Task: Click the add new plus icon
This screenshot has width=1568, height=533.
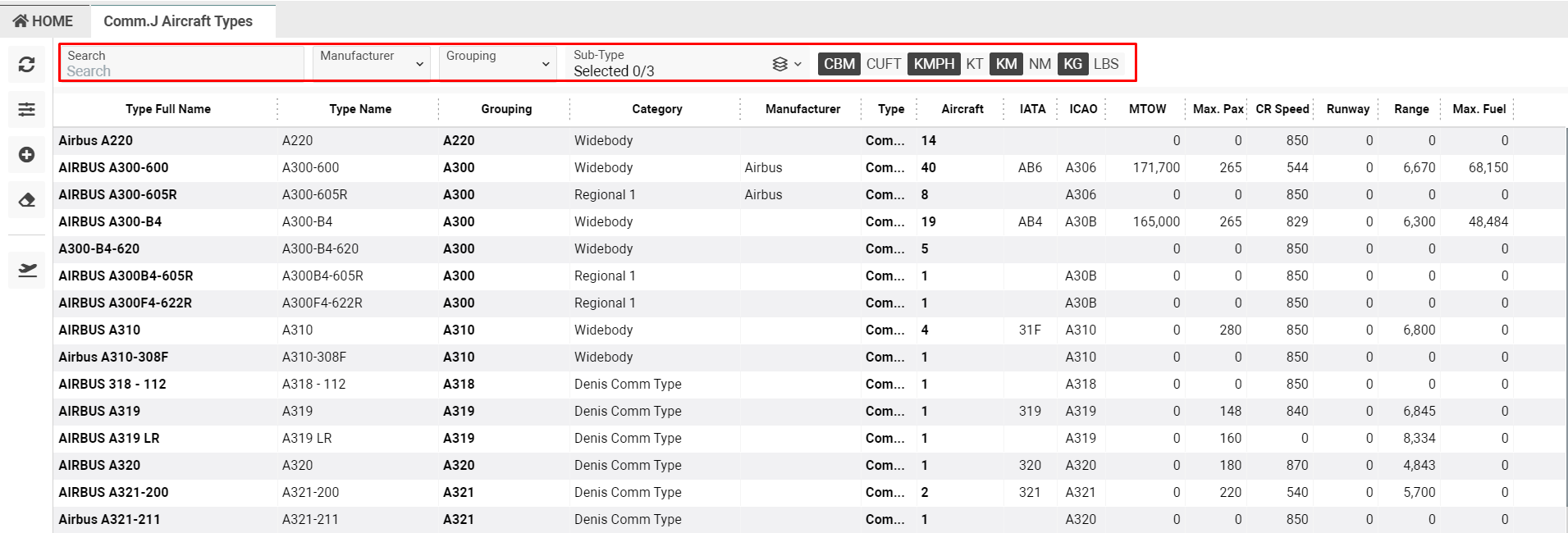Action: [26, 154]
